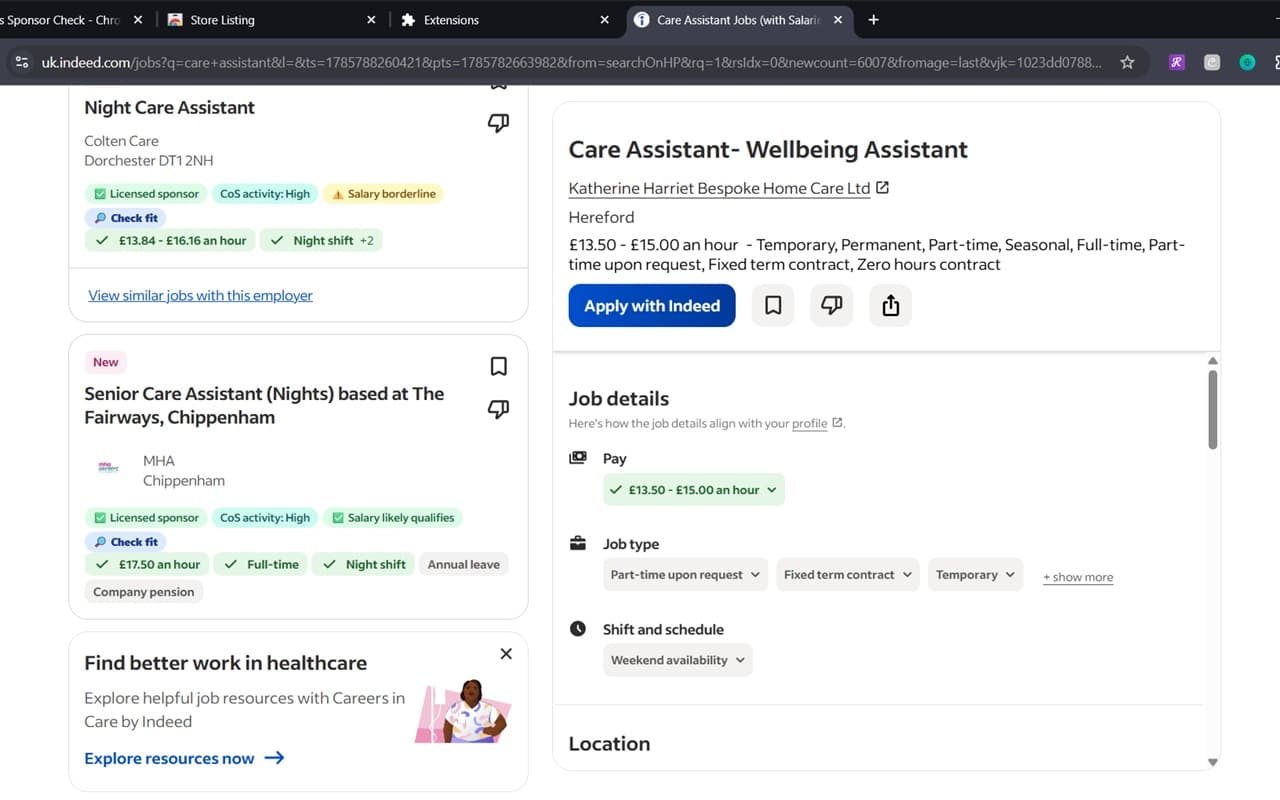Click the CoS activity: High badge on the MHA card
Viewport: 1280px width, 800px height.
[265, 518]
